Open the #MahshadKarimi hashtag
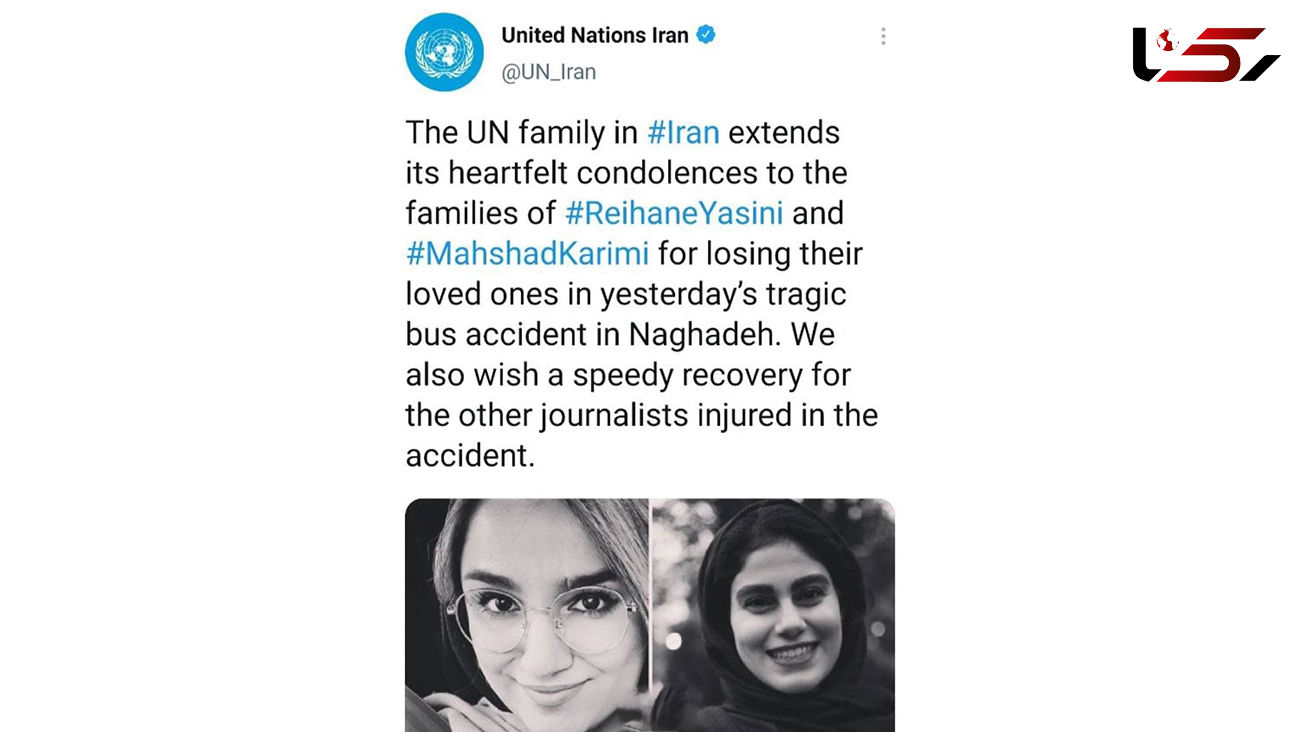Image resolution: width=1300 pixels, height=732 pixels. pos(527,254)
